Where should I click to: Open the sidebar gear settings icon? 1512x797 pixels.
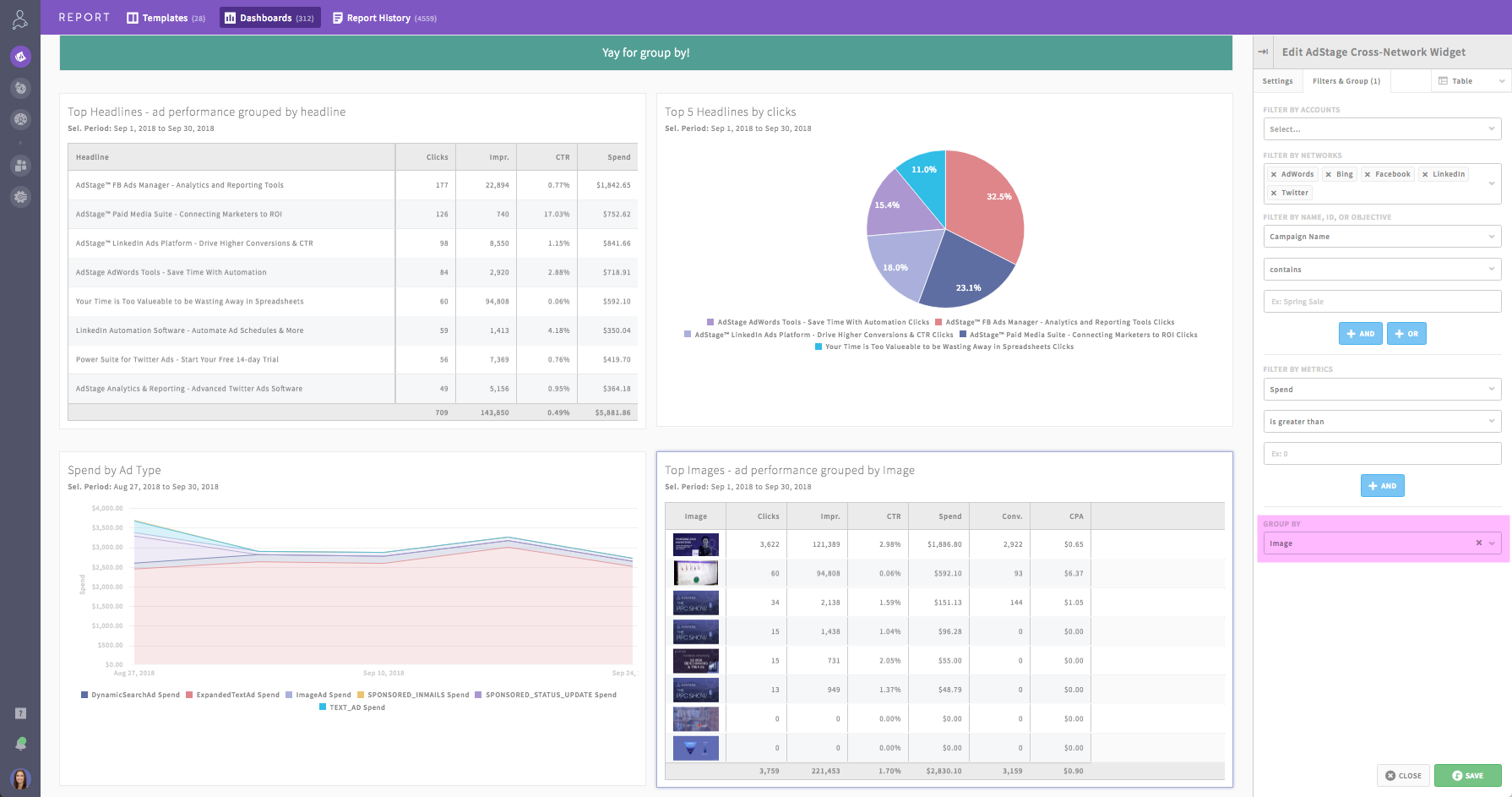click(20, 197)
